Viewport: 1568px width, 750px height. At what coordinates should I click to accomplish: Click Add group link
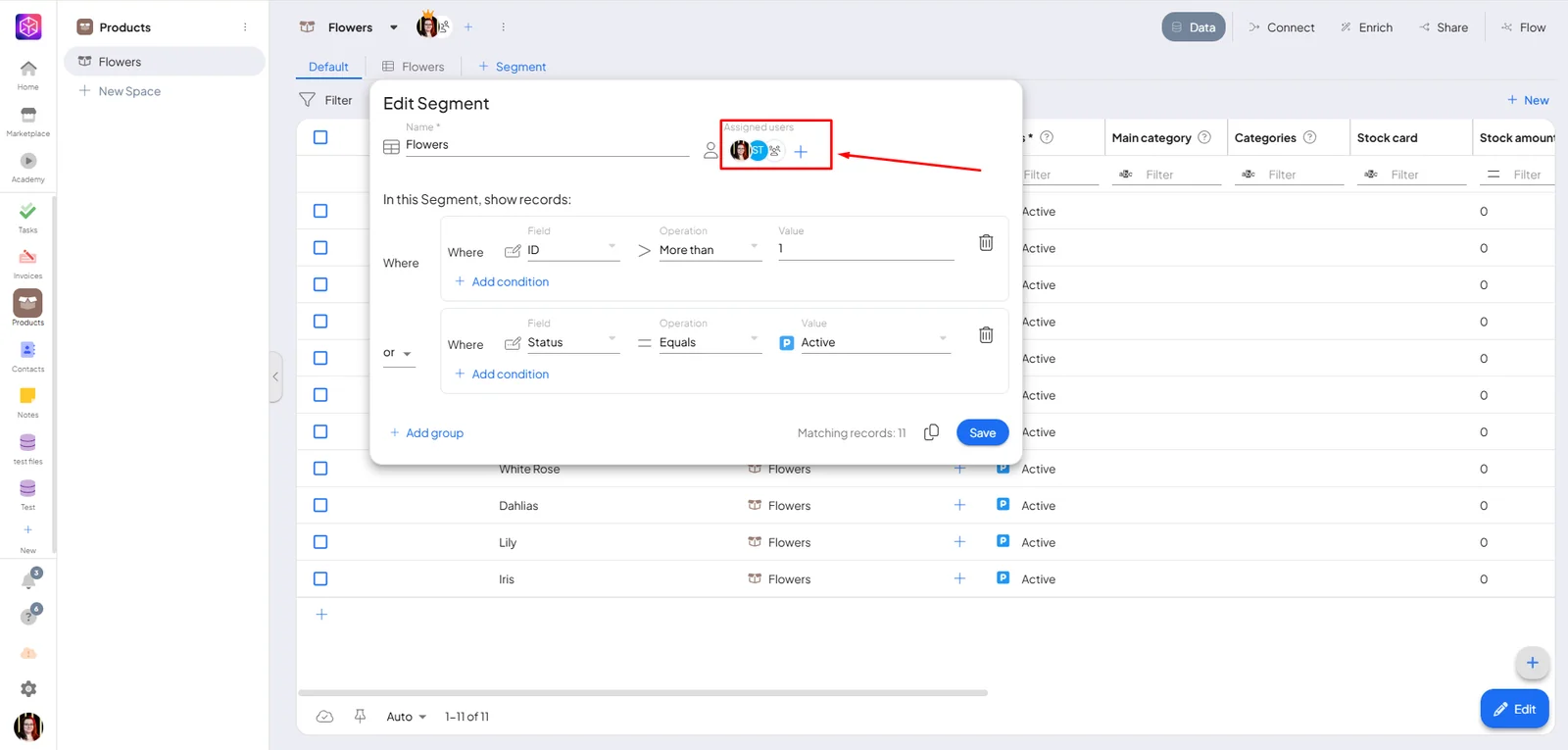(x=426, y=432)
